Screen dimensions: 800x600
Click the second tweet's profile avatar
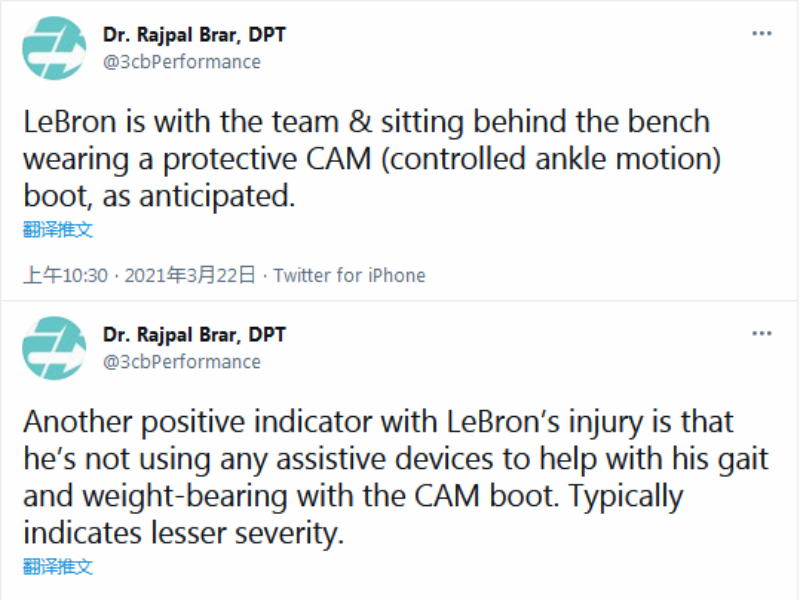click(x=54, y=348)
